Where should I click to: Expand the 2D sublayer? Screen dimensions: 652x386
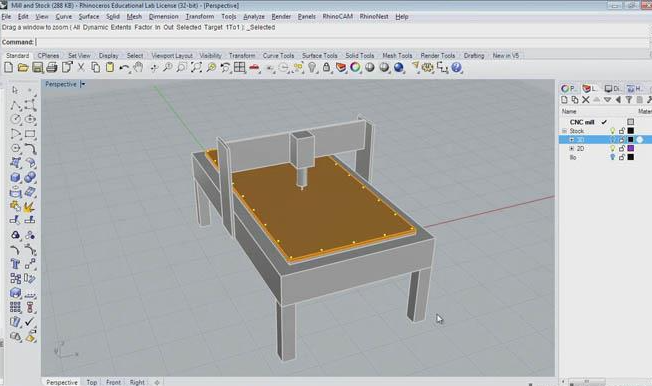(572, 148)
